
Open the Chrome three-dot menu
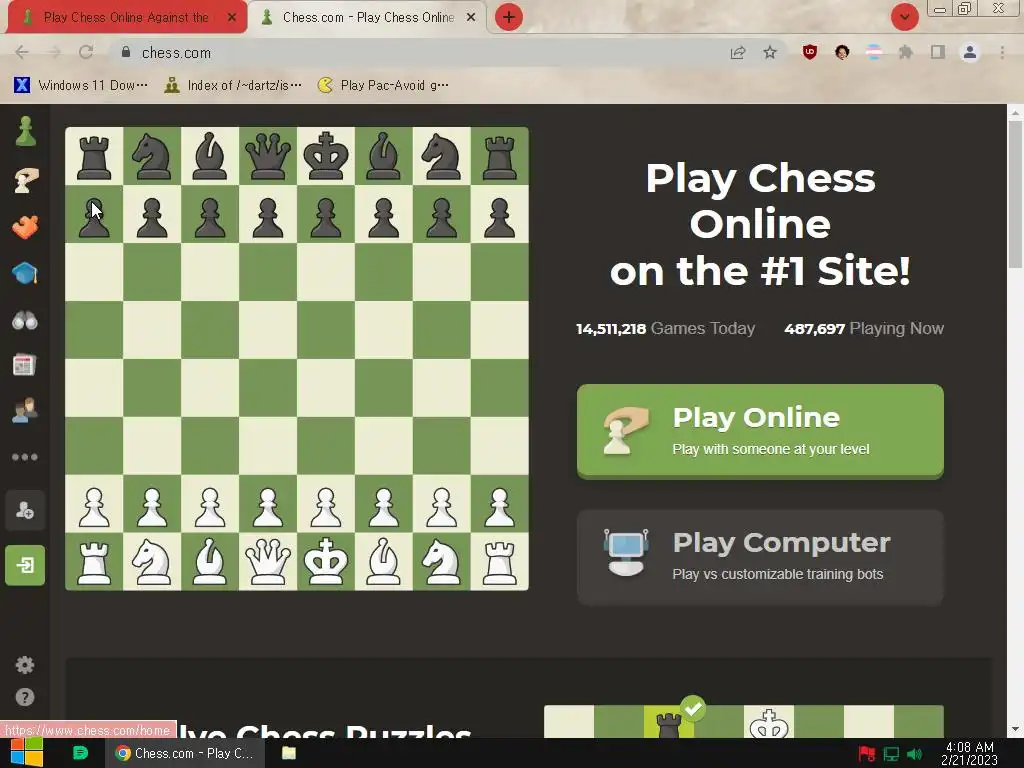[x=1002, y=52]
